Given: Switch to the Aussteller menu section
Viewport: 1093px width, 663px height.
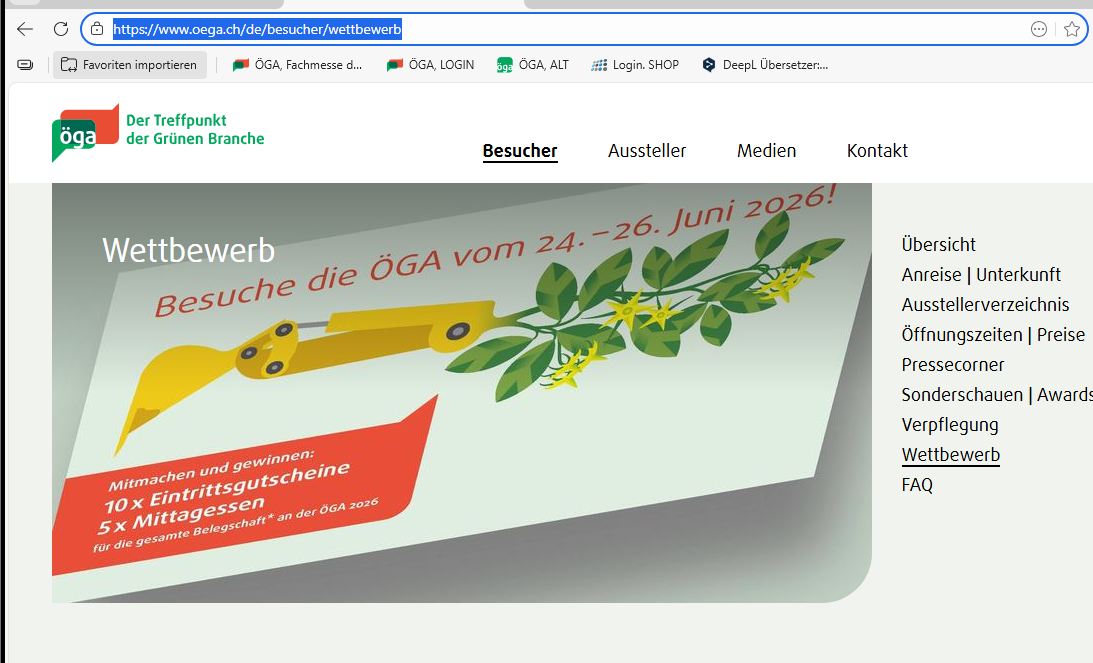Looking at the screenshot, I should (647, 151).
